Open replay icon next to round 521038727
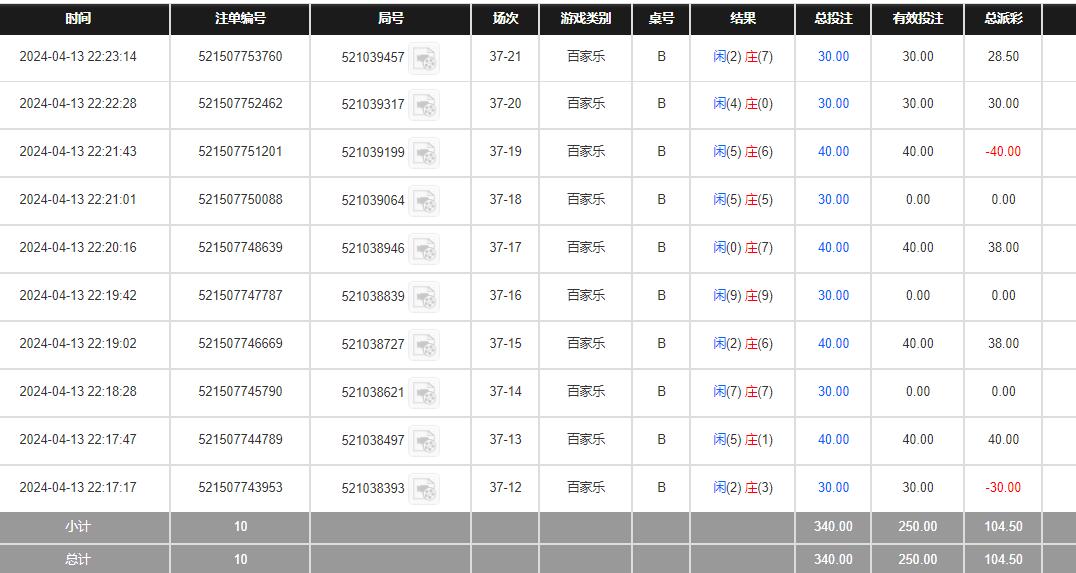 point(424,345)
